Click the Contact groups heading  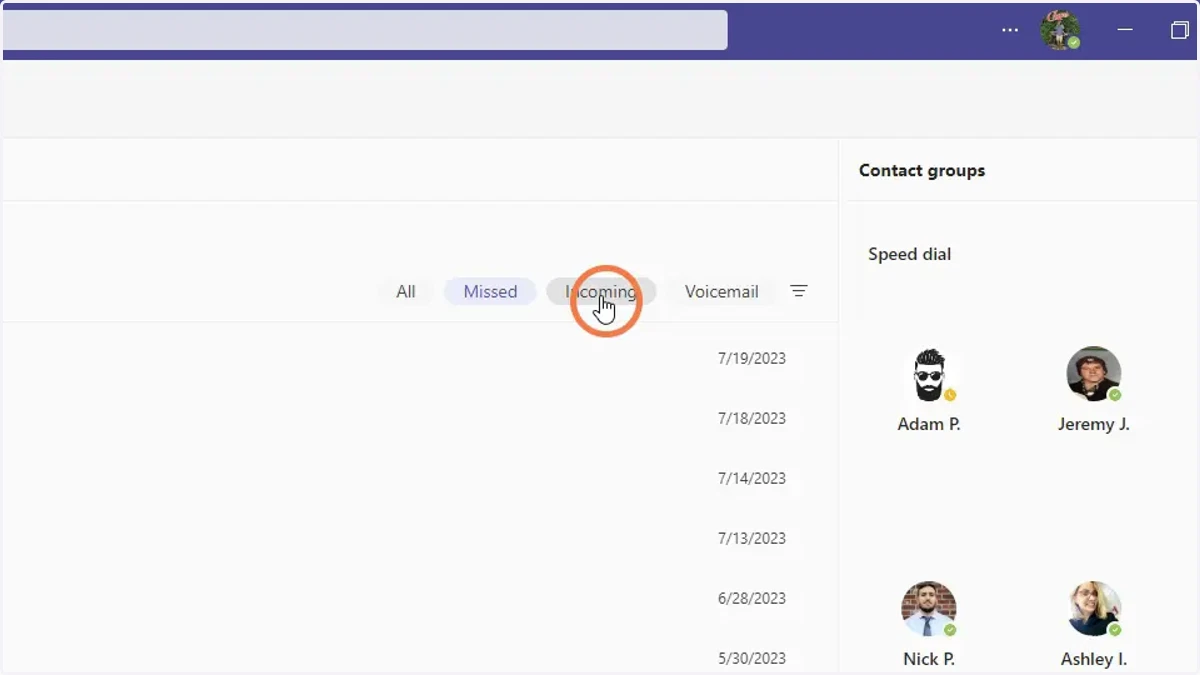coord(922,170)
